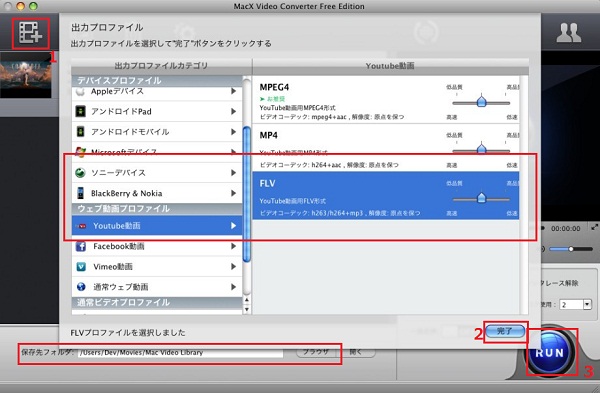
Task: Adjust the preview volume slider
Action: click(571, 249)
